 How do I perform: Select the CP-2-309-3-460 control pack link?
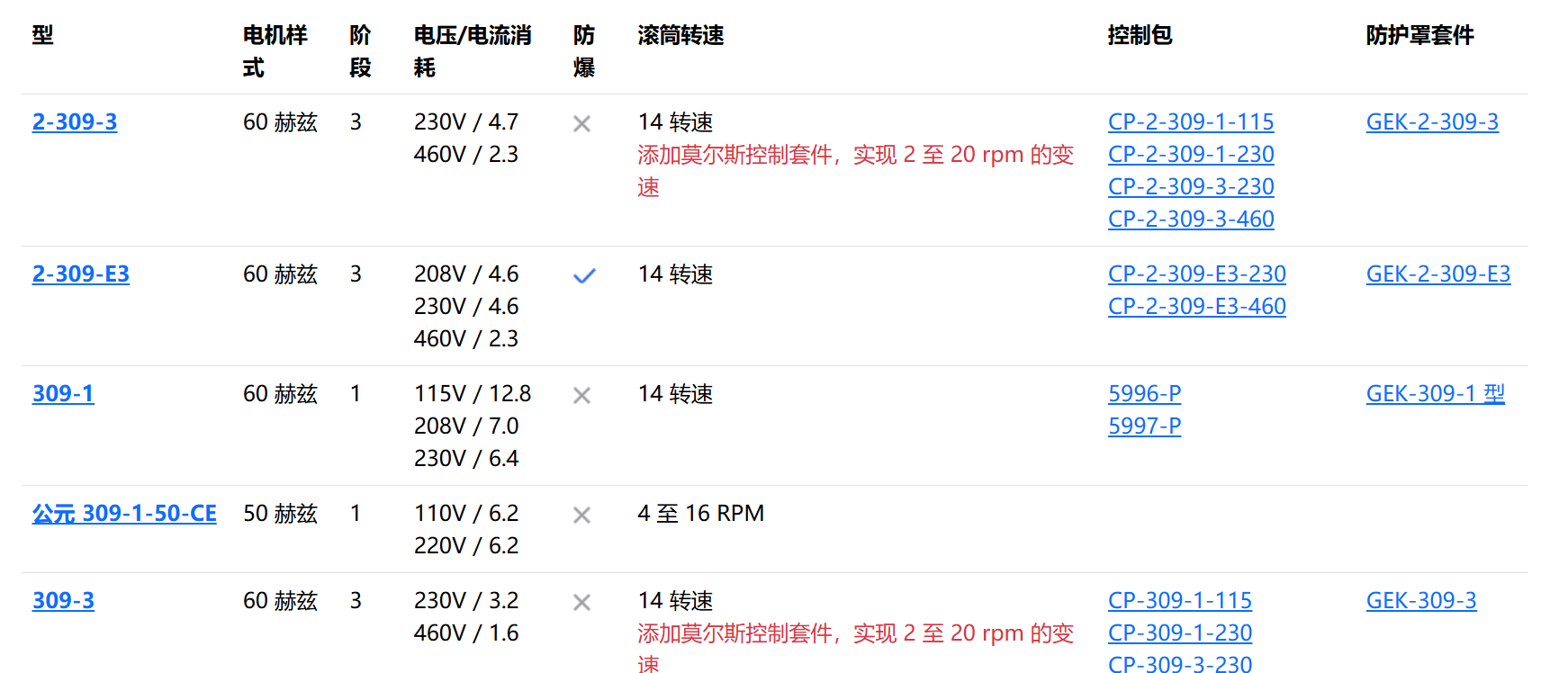coord(1191,219)
